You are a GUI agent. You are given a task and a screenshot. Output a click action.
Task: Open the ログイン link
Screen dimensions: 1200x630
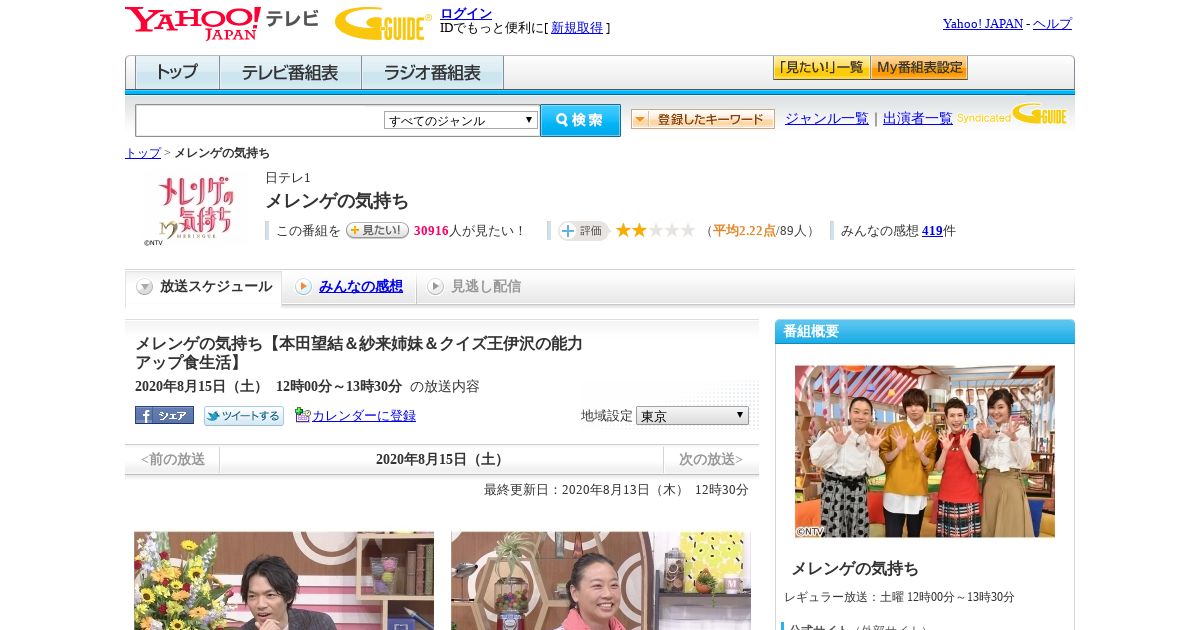click(466, 13)
